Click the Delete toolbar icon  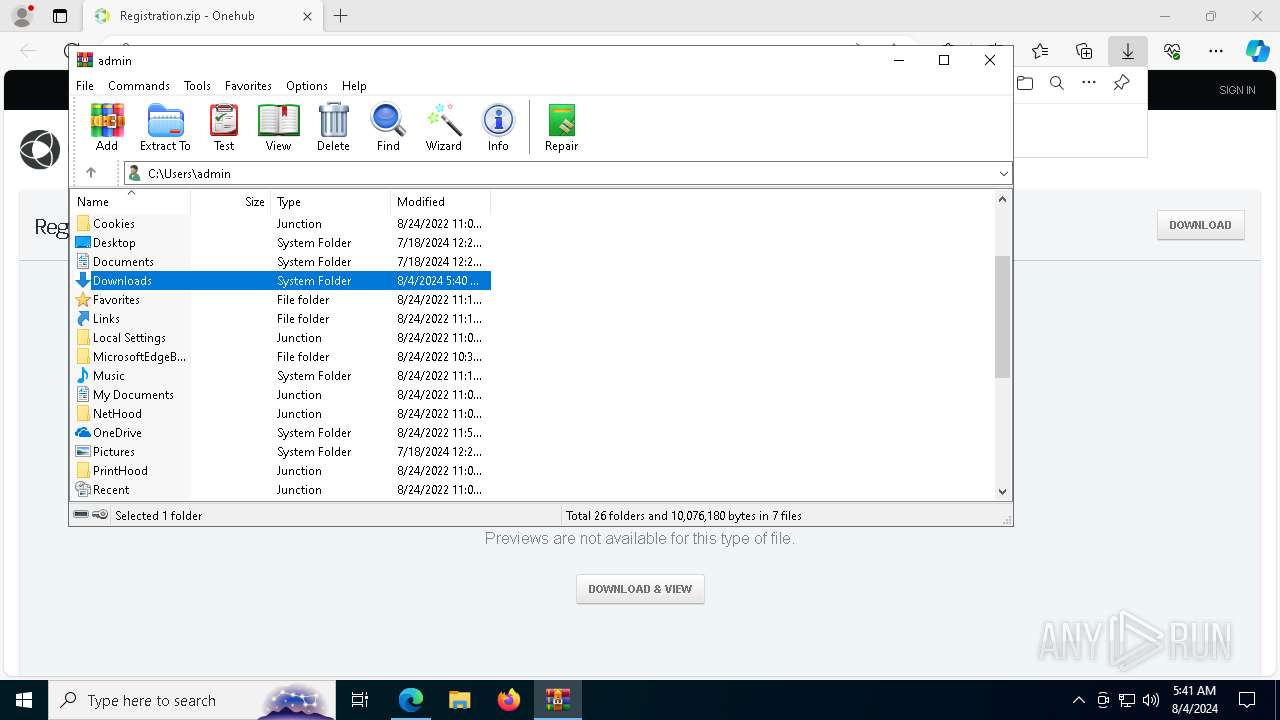pyautogui.click(x=333, y=127)
